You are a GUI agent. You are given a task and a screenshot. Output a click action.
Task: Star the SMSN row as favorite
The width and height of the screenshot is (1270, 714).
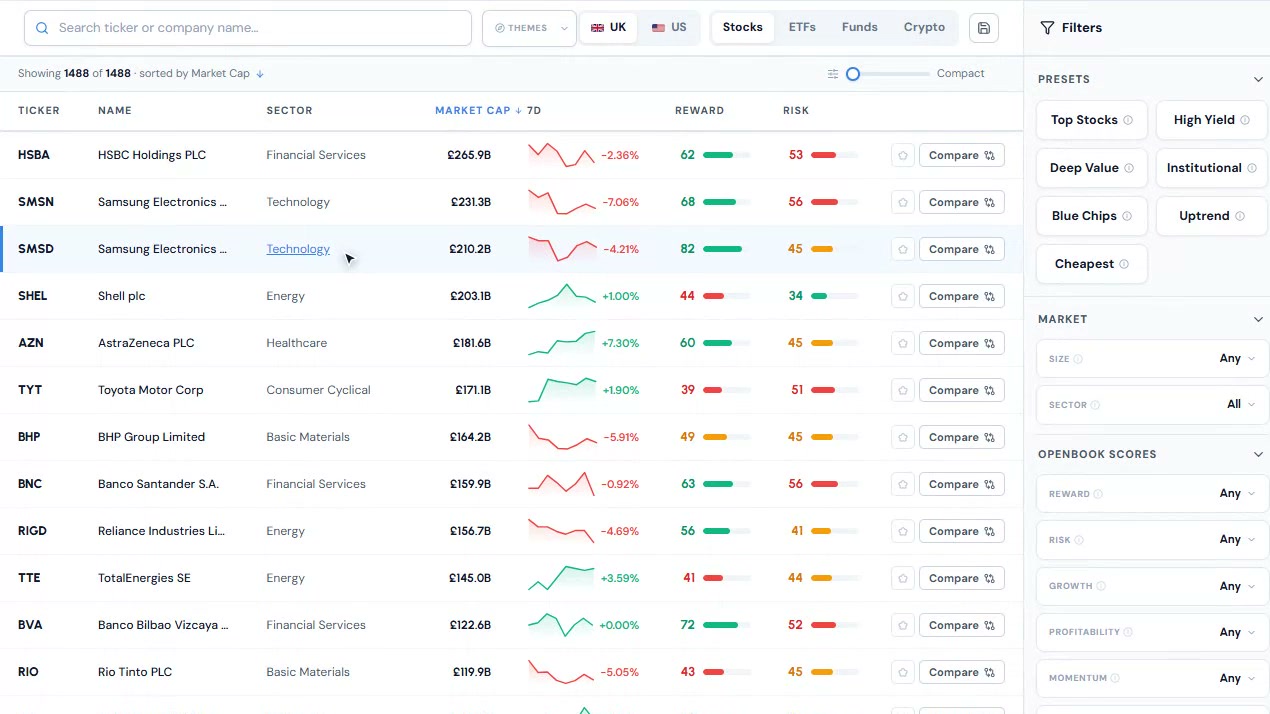pos(903,202)
